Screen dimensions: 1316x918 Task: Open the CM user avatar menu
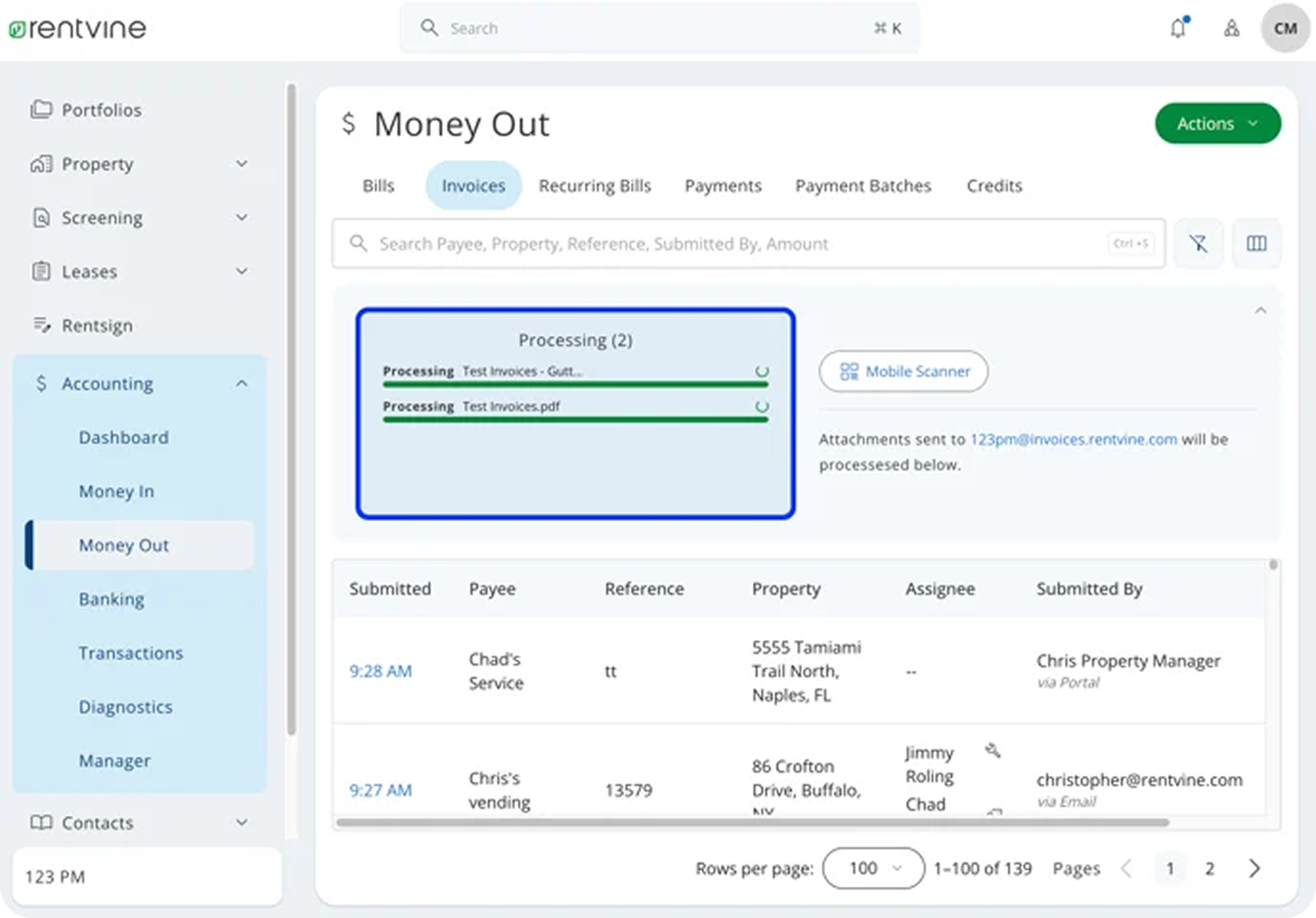pos(1285,28)
